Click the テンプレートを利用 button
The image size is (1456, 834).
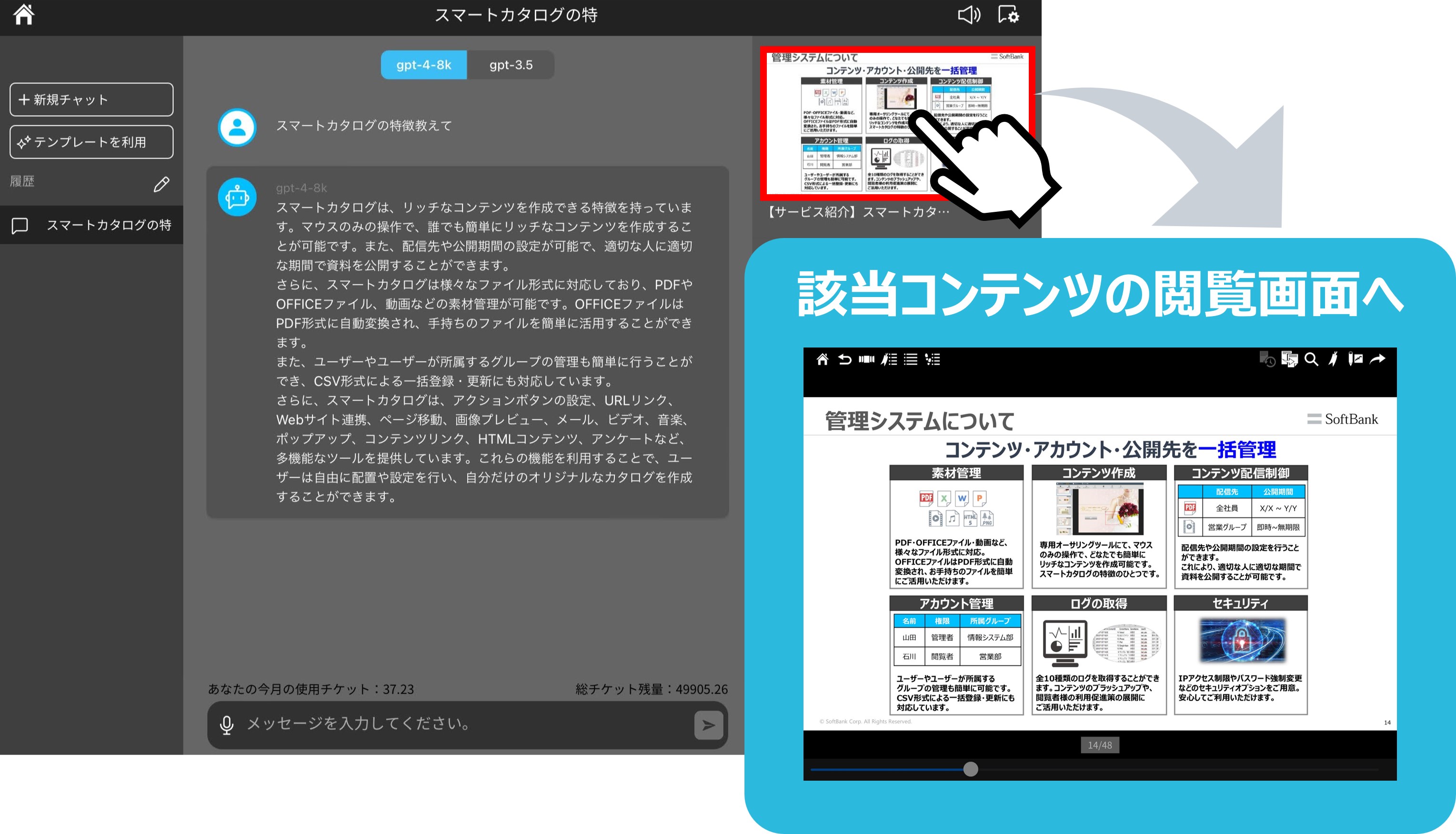91,142
